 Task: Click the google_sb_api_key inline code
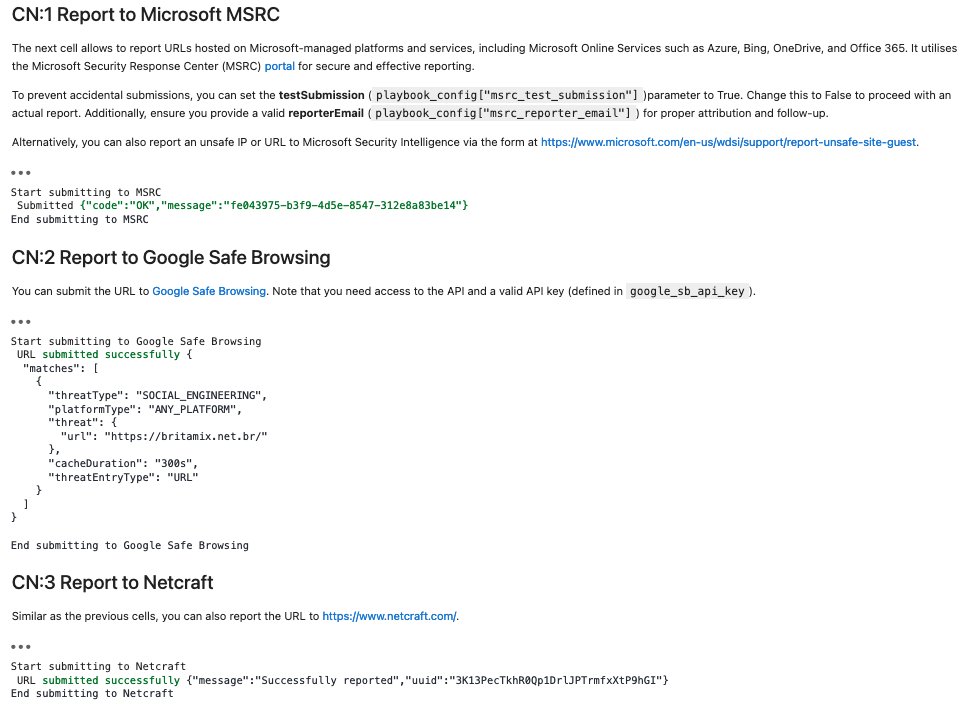click(x=687, y=291)
